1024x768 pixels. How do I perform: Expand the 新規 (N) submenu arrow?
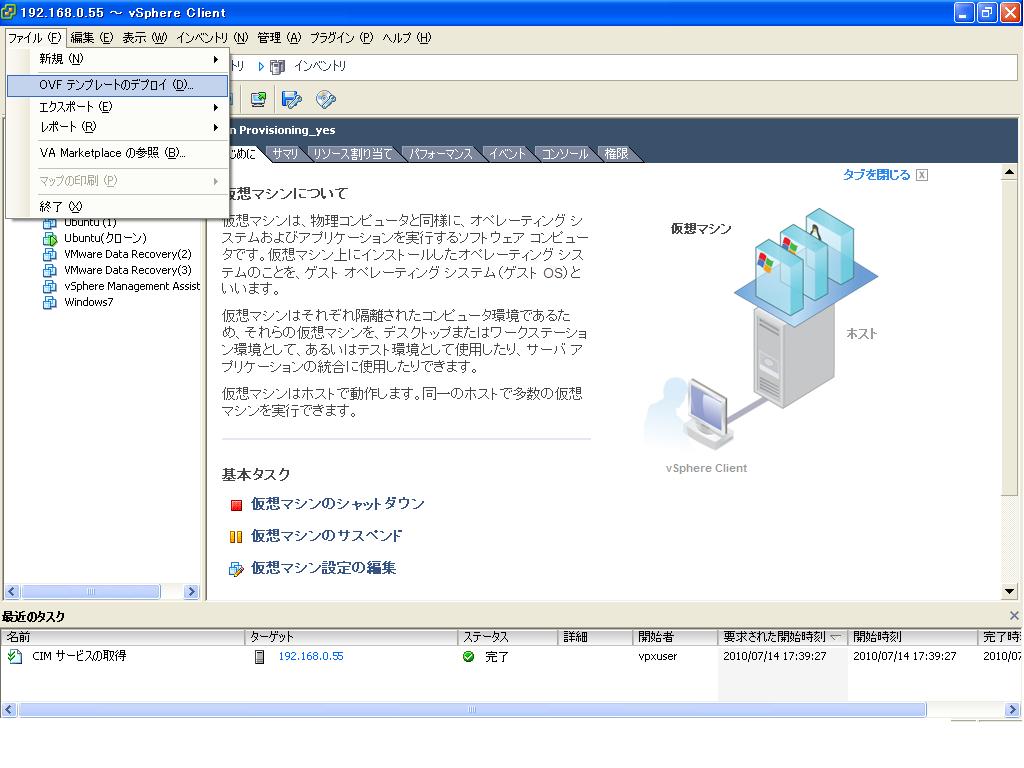click(216, 59)
